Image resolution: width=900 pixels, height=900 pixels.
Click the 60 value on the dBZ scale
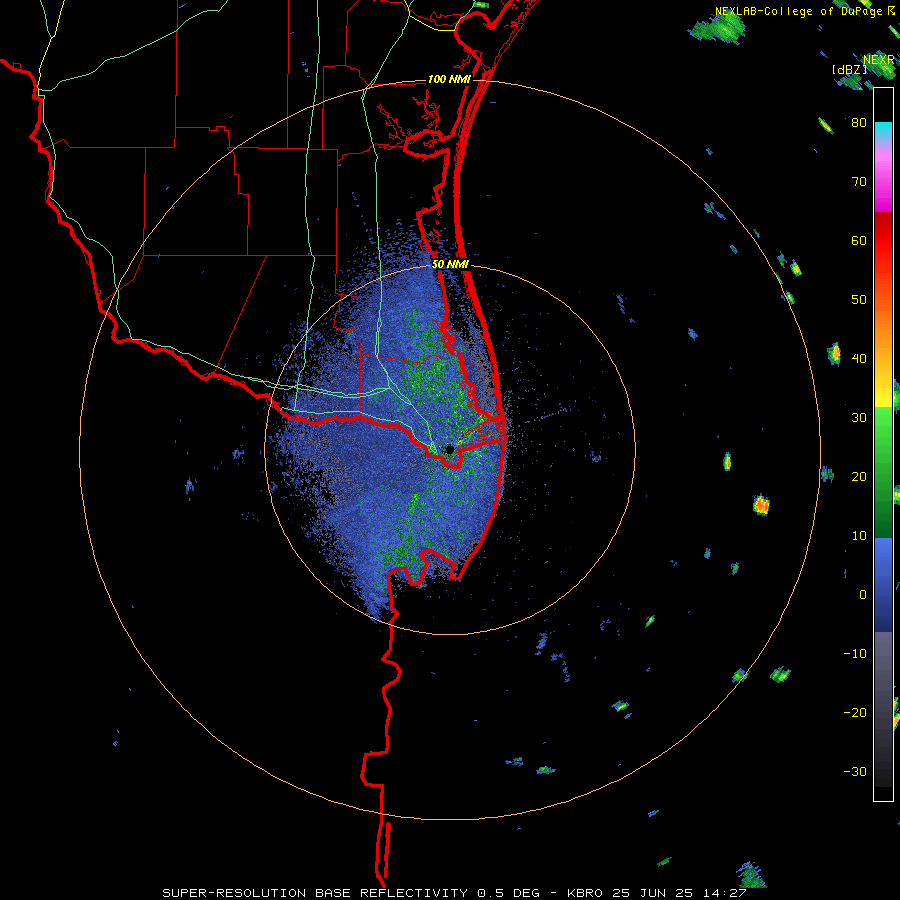859,240
